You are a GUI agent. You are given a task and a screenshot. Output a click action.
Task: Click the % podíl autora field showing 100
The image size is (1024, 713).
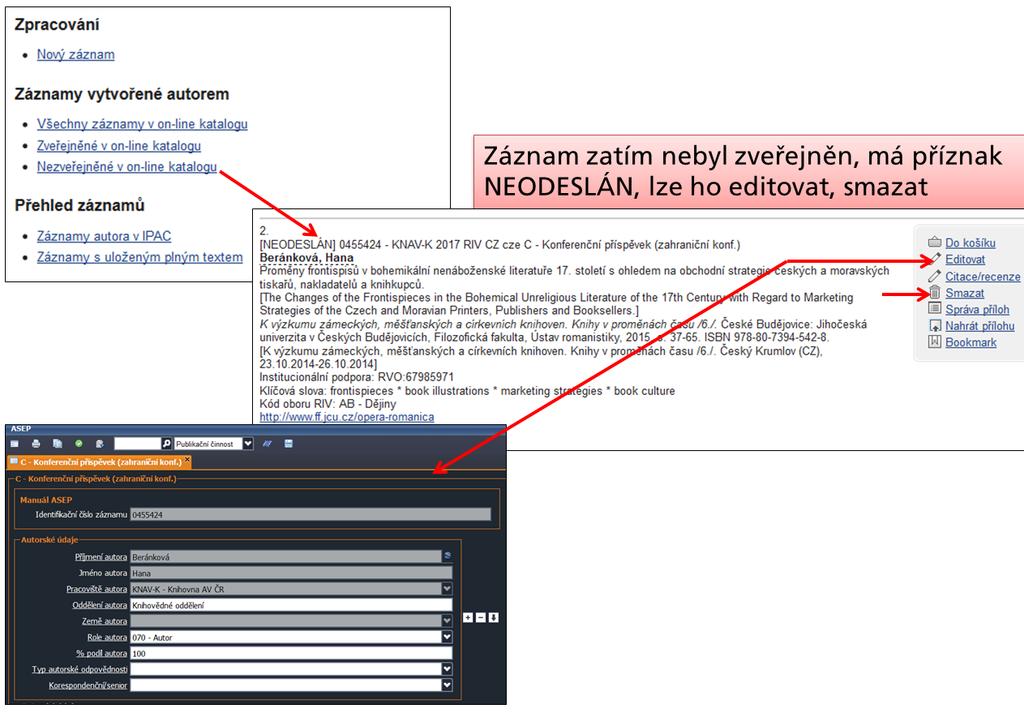pos(291,653)
